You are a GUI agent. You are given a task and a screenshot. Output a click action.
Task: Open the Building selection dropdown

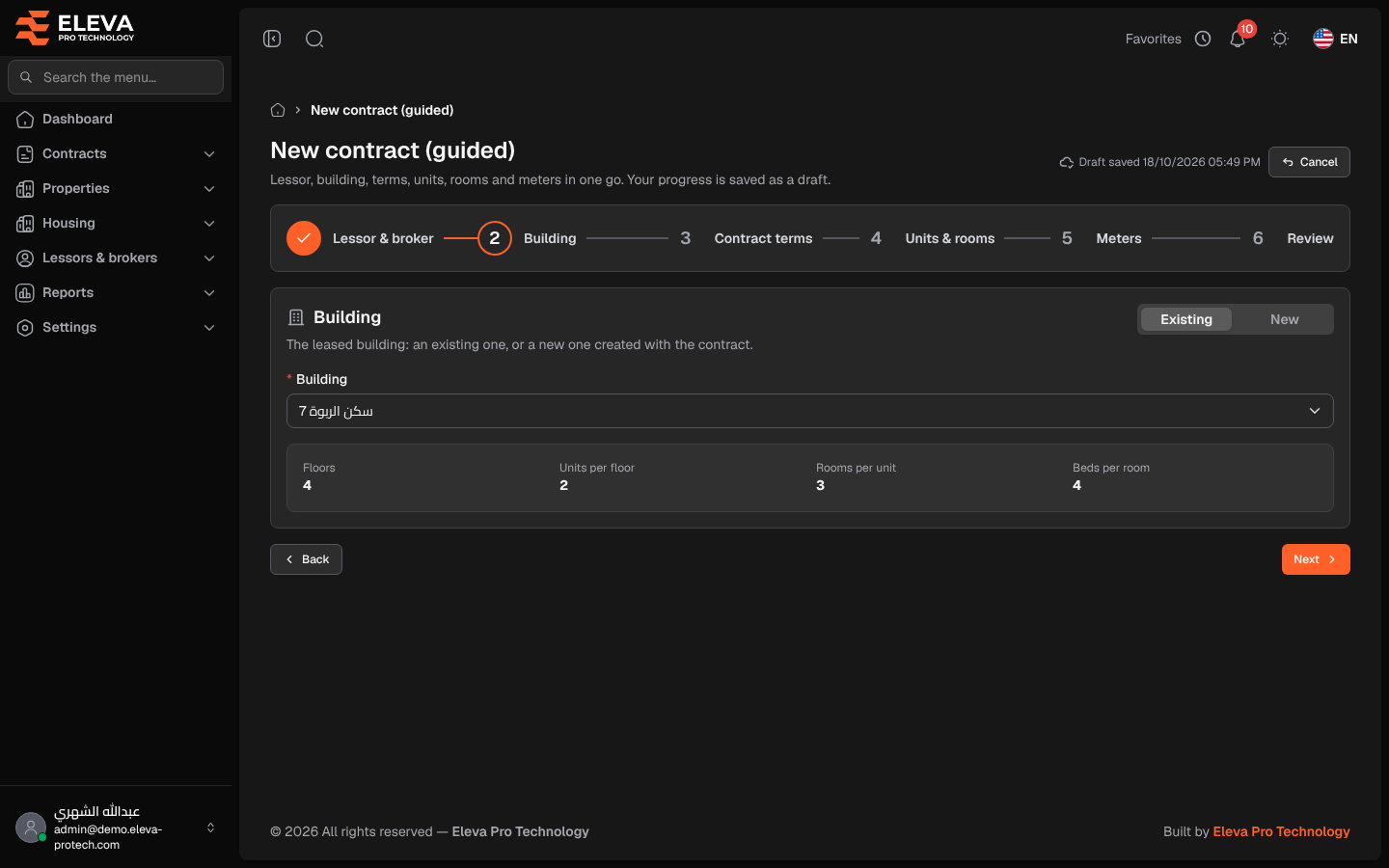(810, 411)
